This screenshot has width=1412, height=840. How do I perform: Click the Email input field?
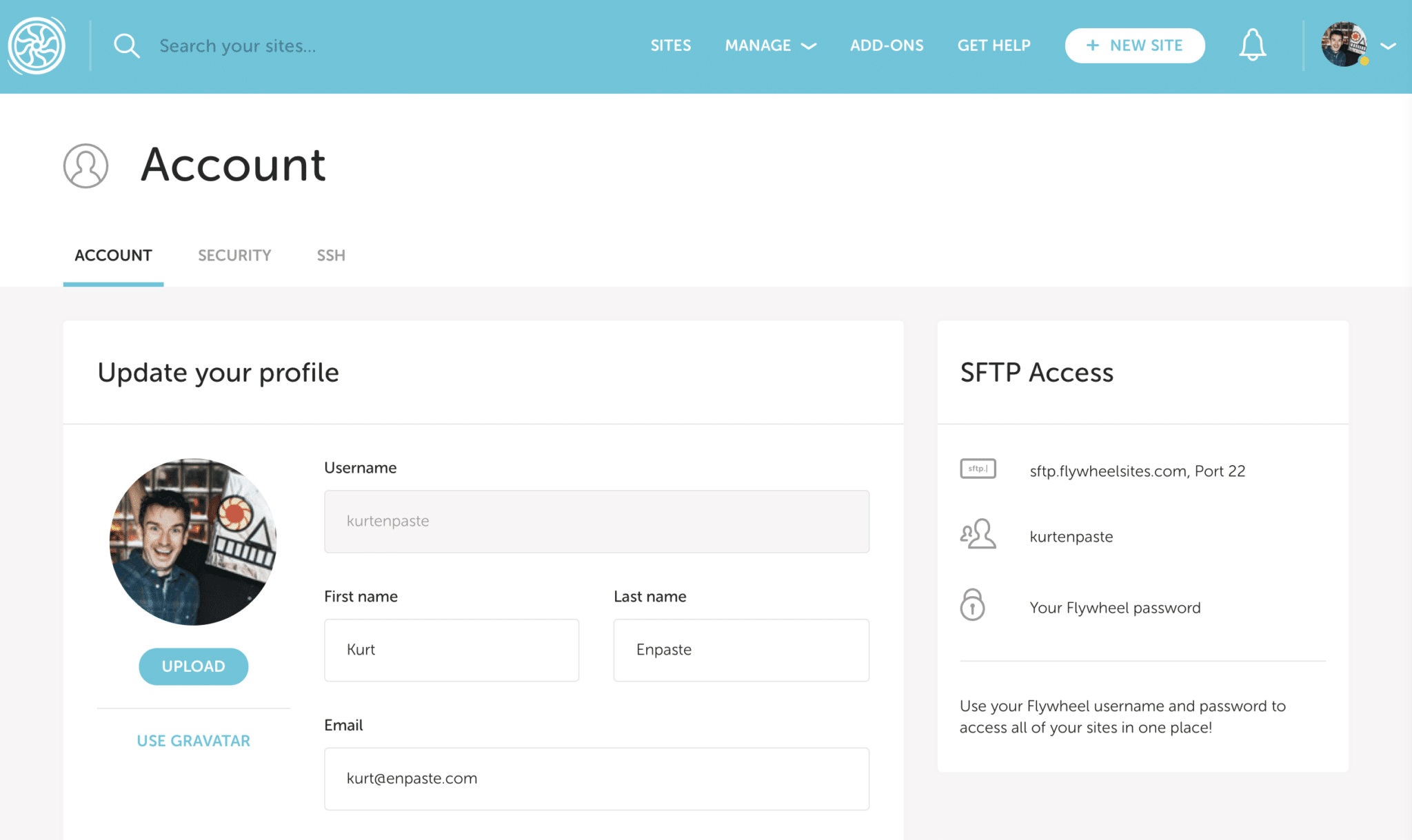tap(596, 778)
